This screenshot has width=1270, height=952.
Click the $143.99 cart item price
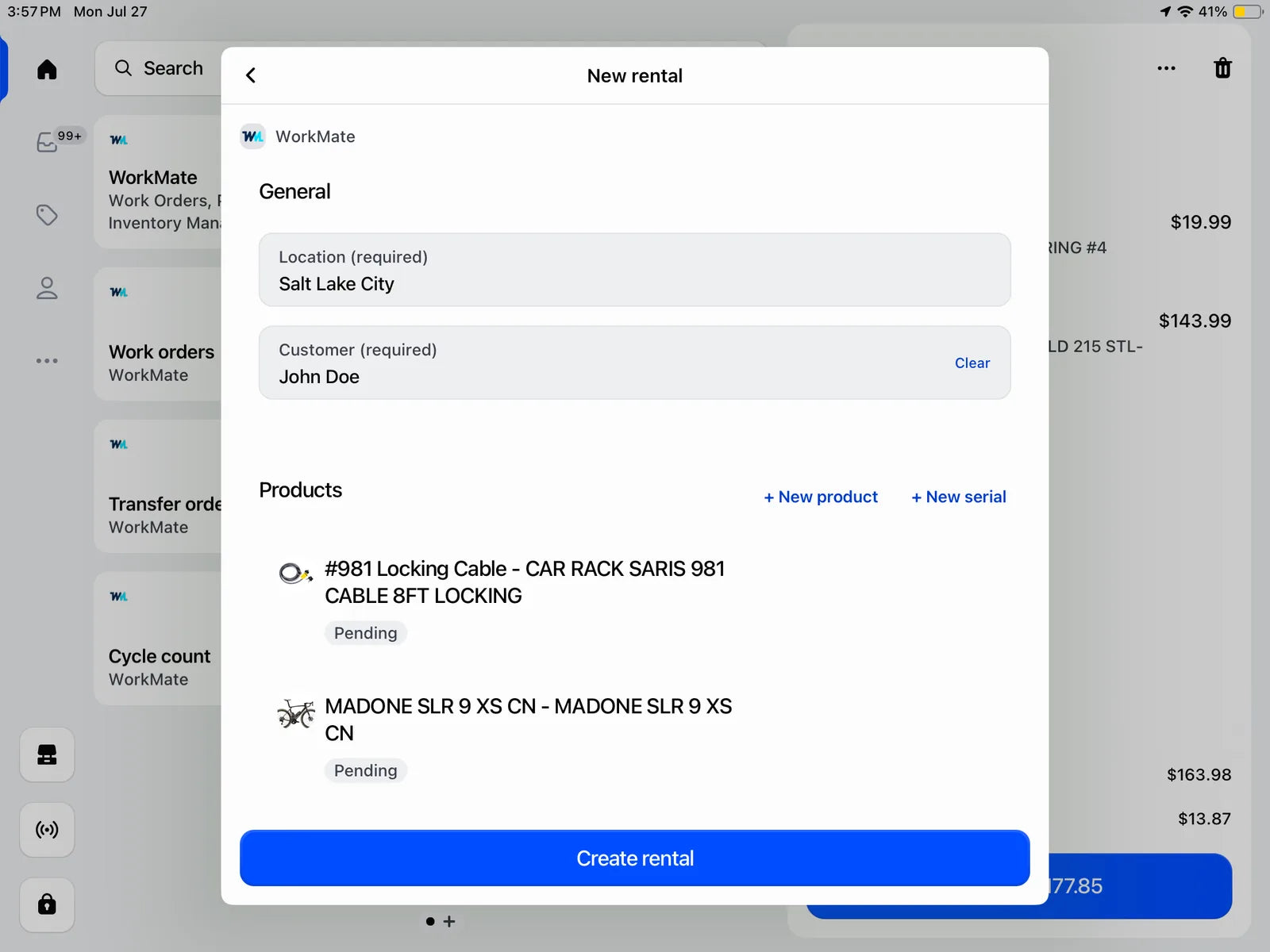pyautogui.click(x=1195, y=321)
